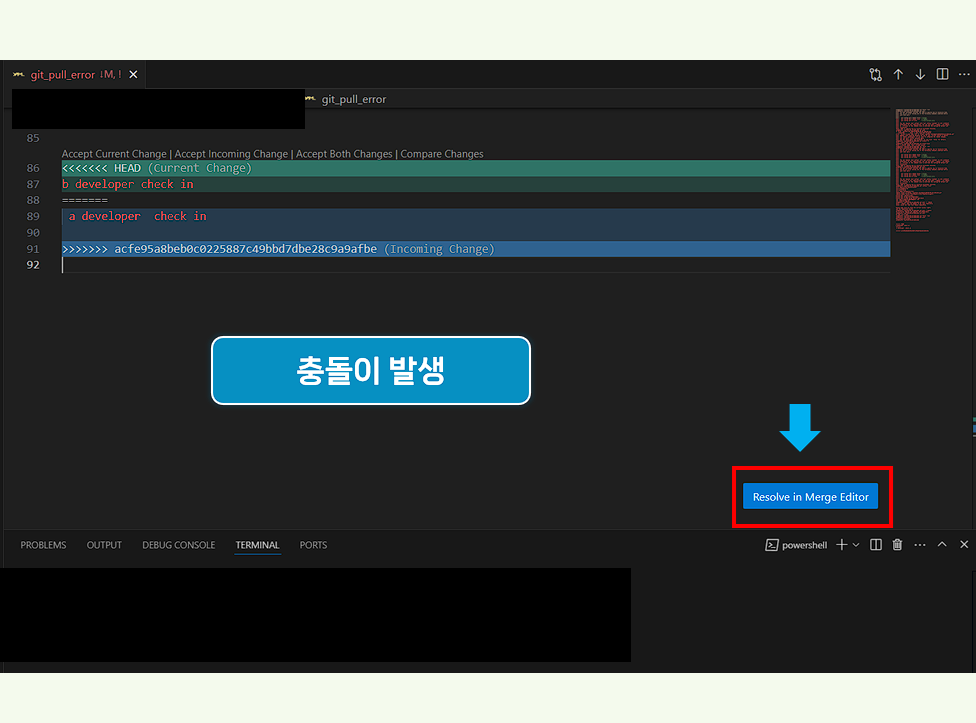Image resolution: width=976 pixels, height=723 pixels.
Task: Open the compare changes view icon
Action: click(x=875, y=74)
